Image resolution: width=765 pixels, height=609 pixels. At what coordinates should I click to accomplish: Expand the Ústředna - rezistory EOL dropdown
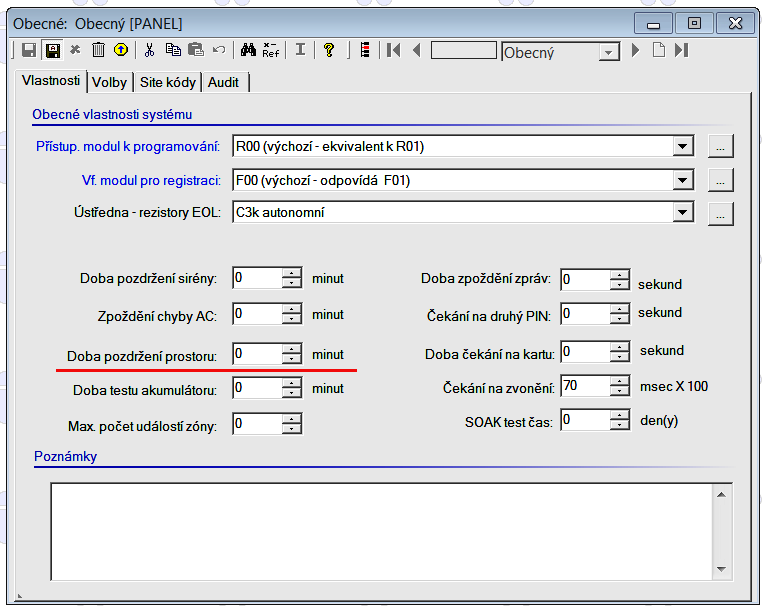click(x=683, y=212)
